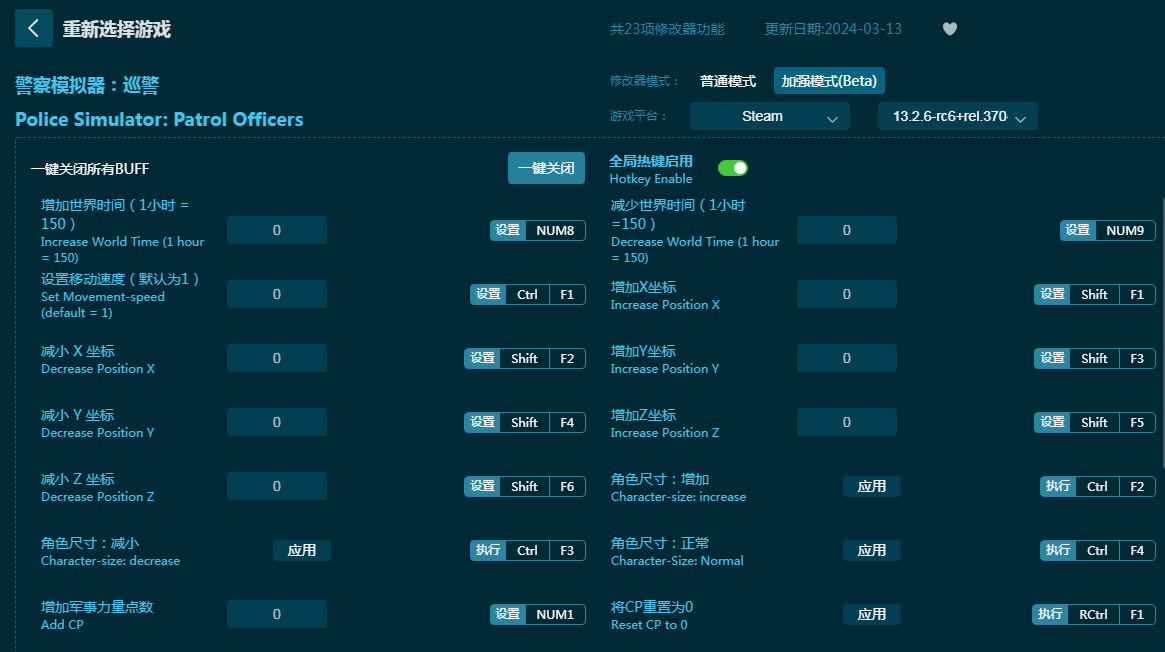Screen dimensions: 1165x652
Task: Click the Police Simulator: Patrol Officers title
Action: click(x=159, y=120)
